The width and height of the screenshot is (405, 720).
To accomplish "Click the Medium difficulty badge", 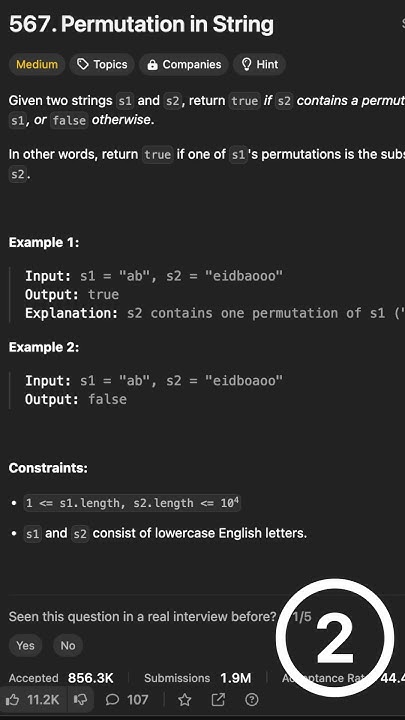I will click(x=37, y=64).
